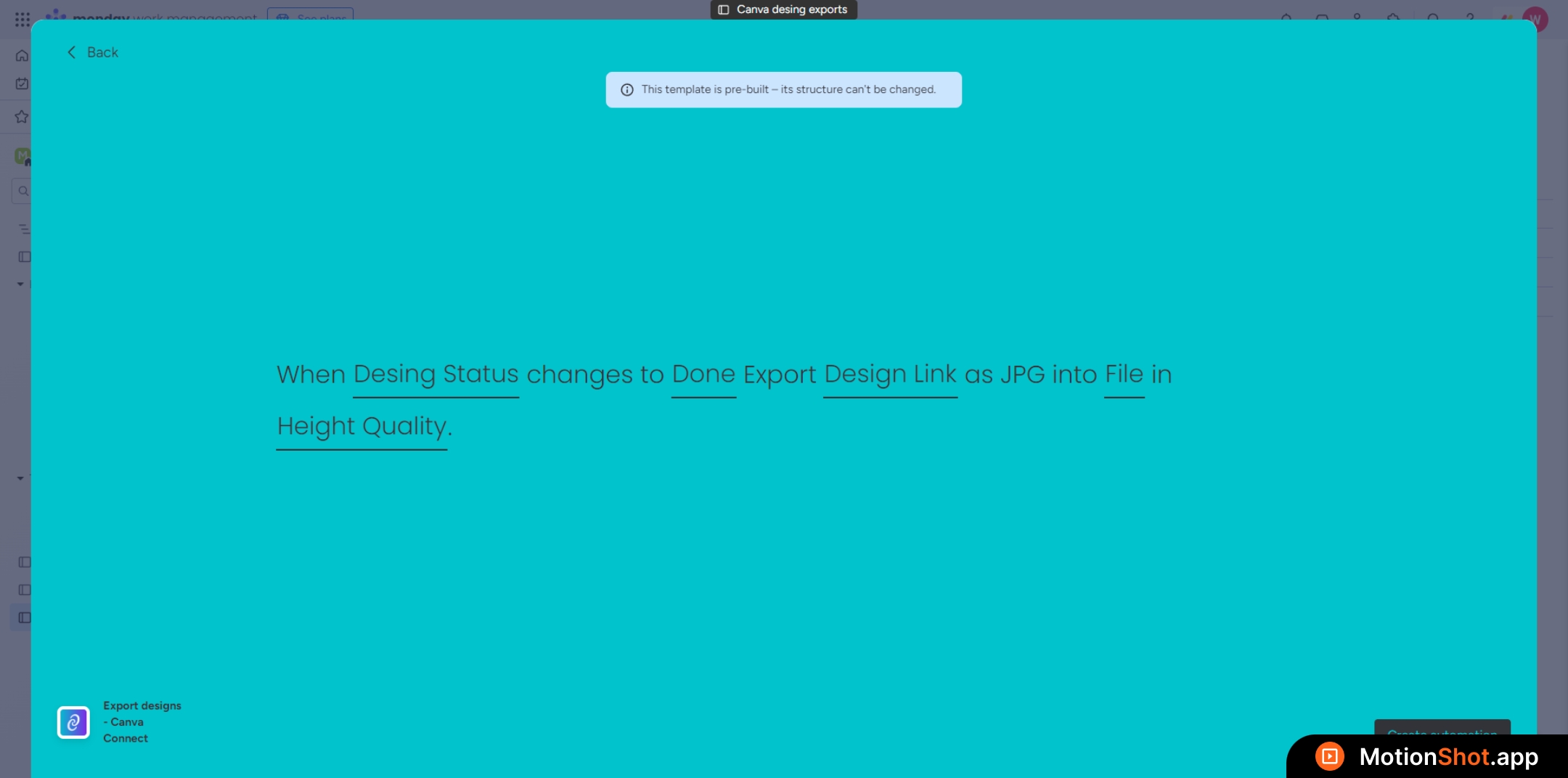Go to Home via sidebar icon
This screenshot has height=778, width=1568.
[23, 56]
